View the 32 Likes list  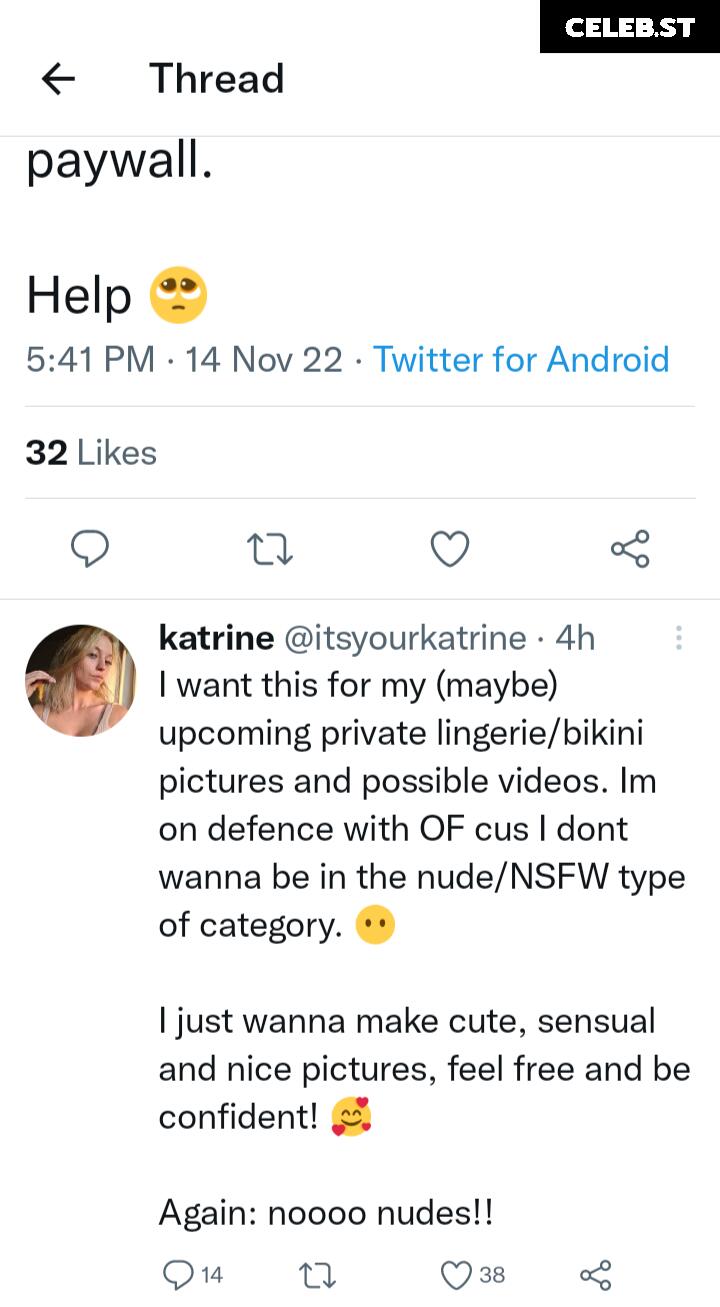click(91, 453)
